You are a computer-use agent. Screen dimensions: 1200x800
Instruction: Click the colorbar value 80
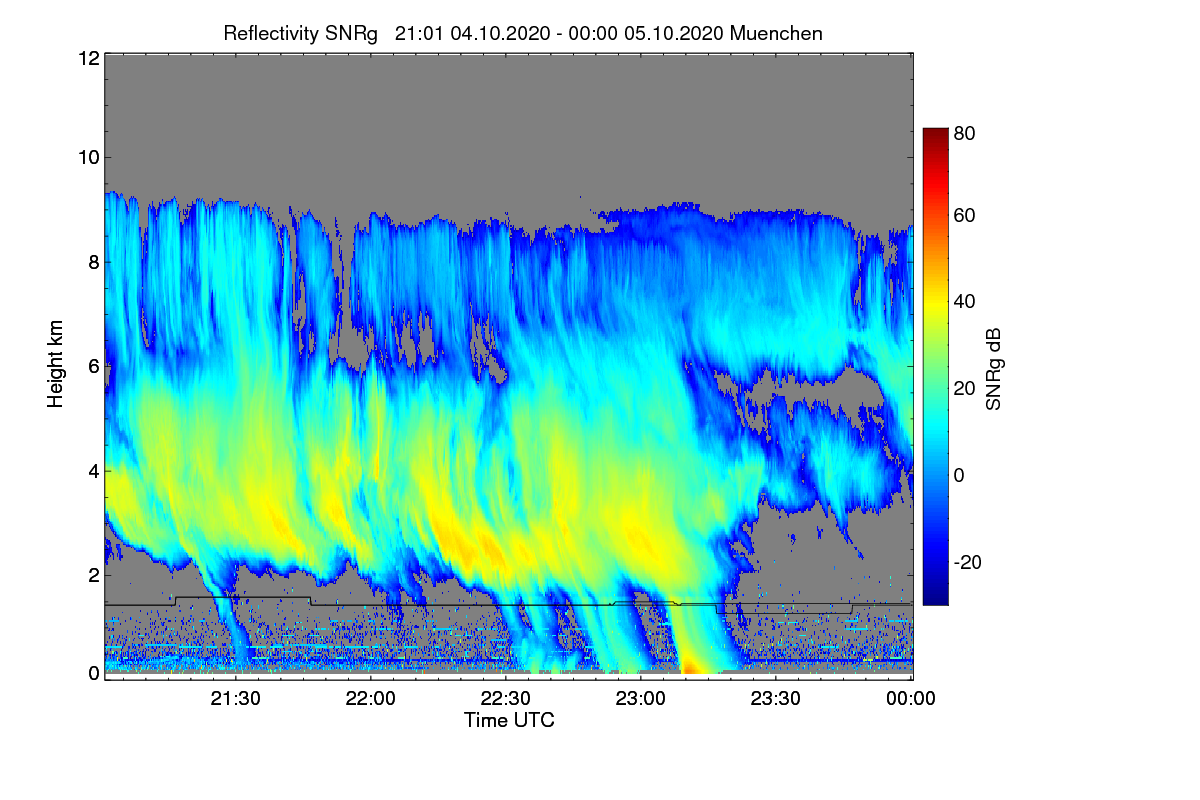(964, 134)
